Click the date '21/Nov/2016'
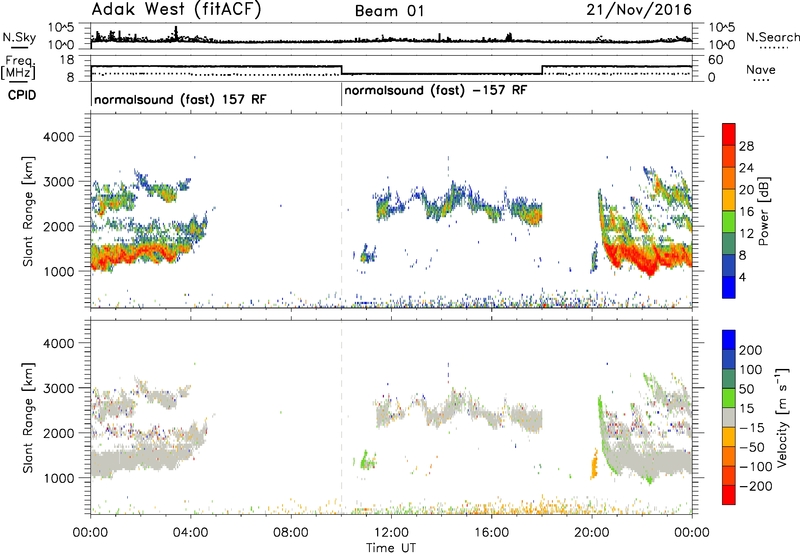 pos(639,10)
